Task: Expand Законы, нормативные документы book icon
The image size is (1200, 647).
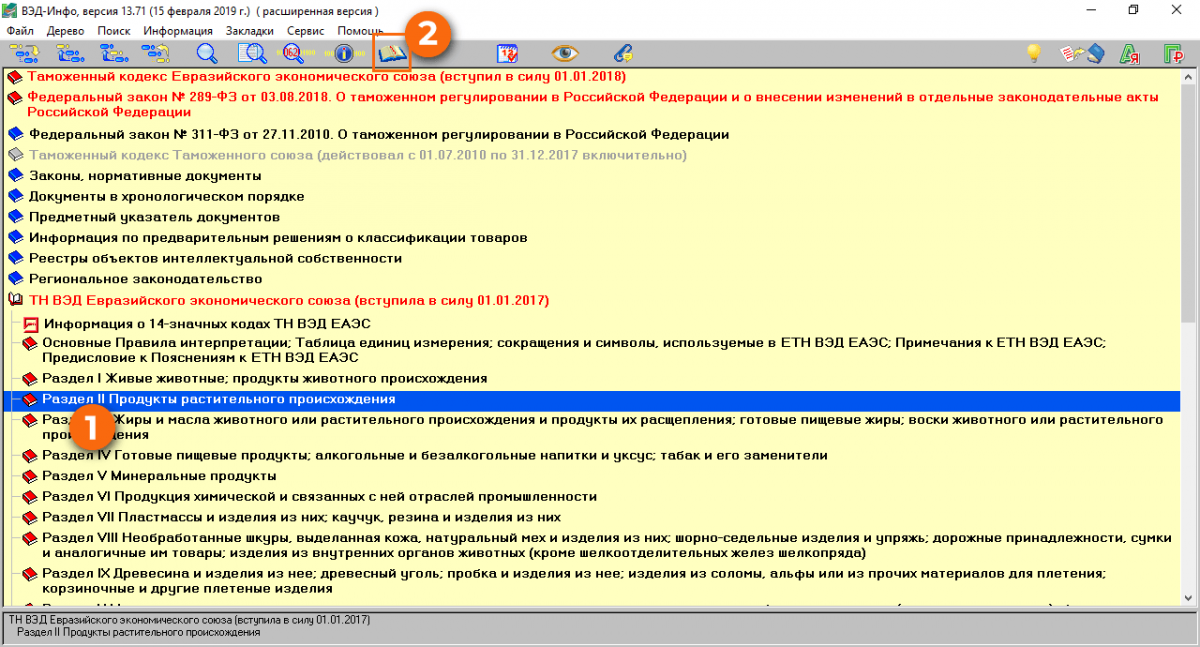Action: coord(15,176)
